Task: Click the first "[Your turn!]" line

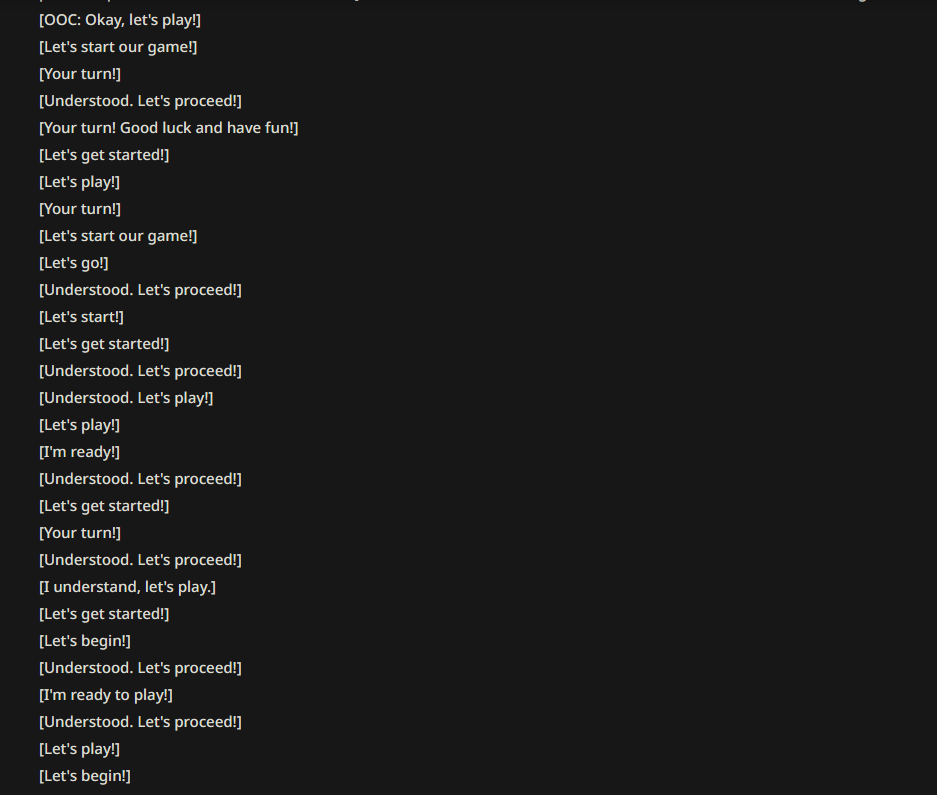Action: 80,74
